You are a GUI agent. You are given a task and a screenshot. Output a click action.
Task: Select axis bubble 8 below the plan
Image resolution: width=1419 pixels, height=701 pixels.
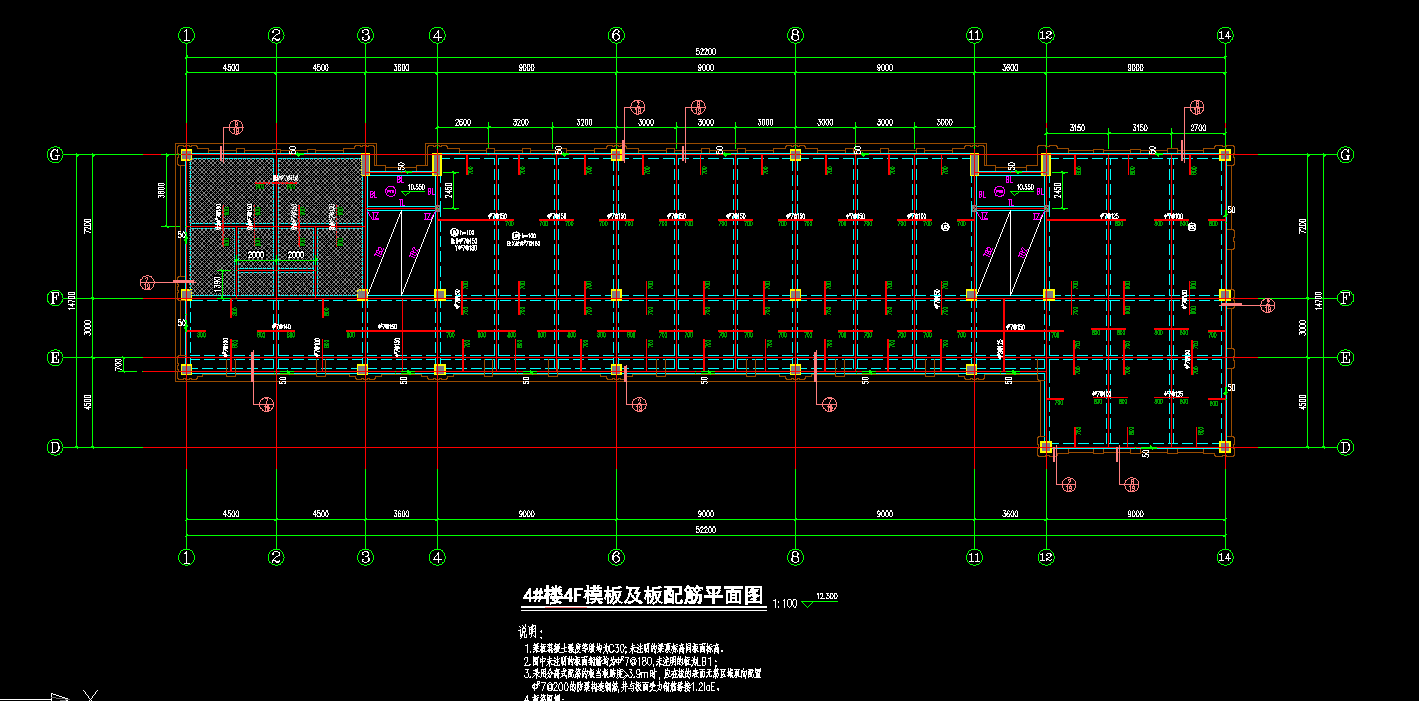click(795, 557)
